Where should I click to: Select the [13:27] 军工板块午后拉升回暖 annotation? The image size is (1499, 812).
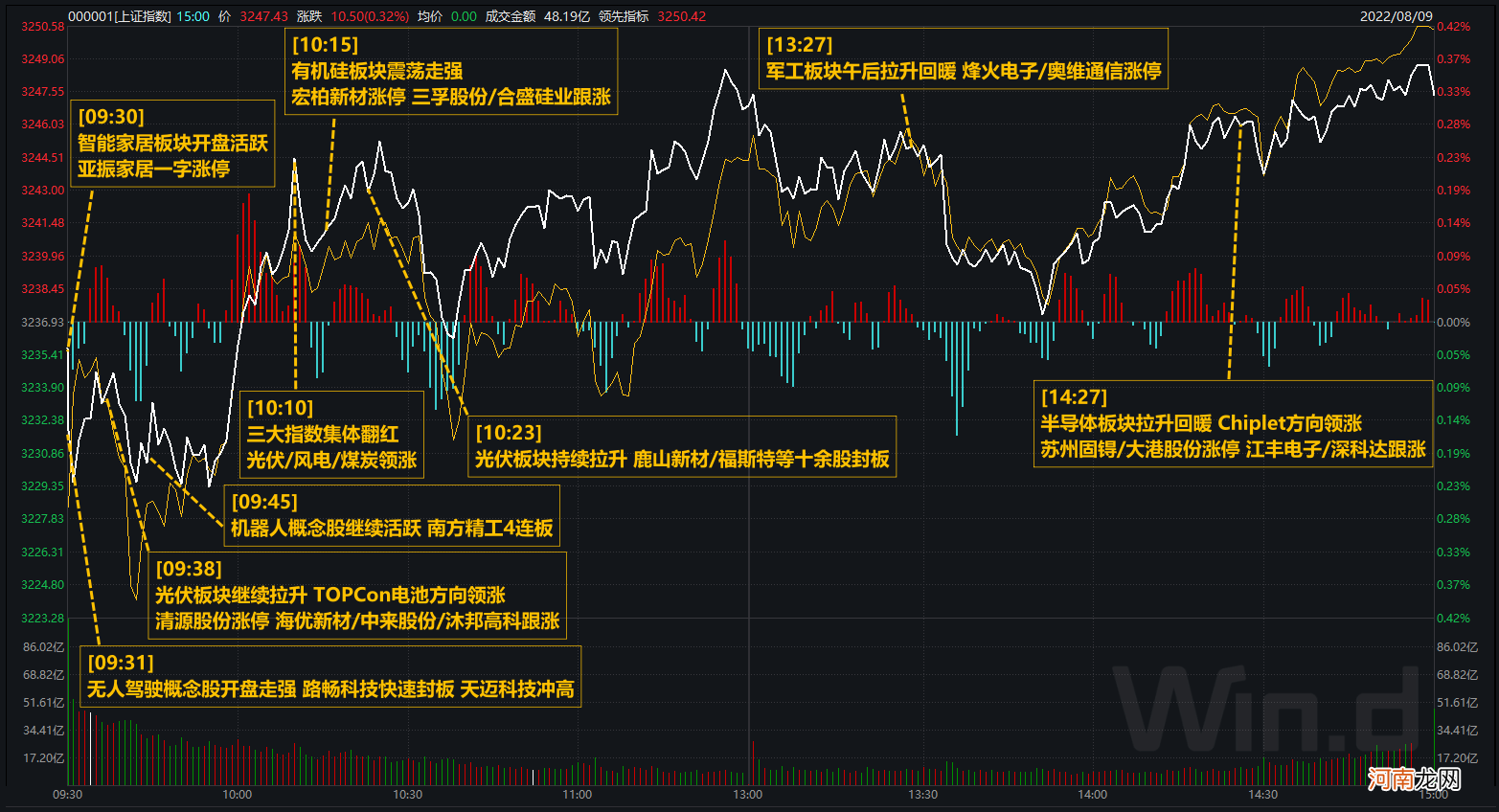(964, 59)
